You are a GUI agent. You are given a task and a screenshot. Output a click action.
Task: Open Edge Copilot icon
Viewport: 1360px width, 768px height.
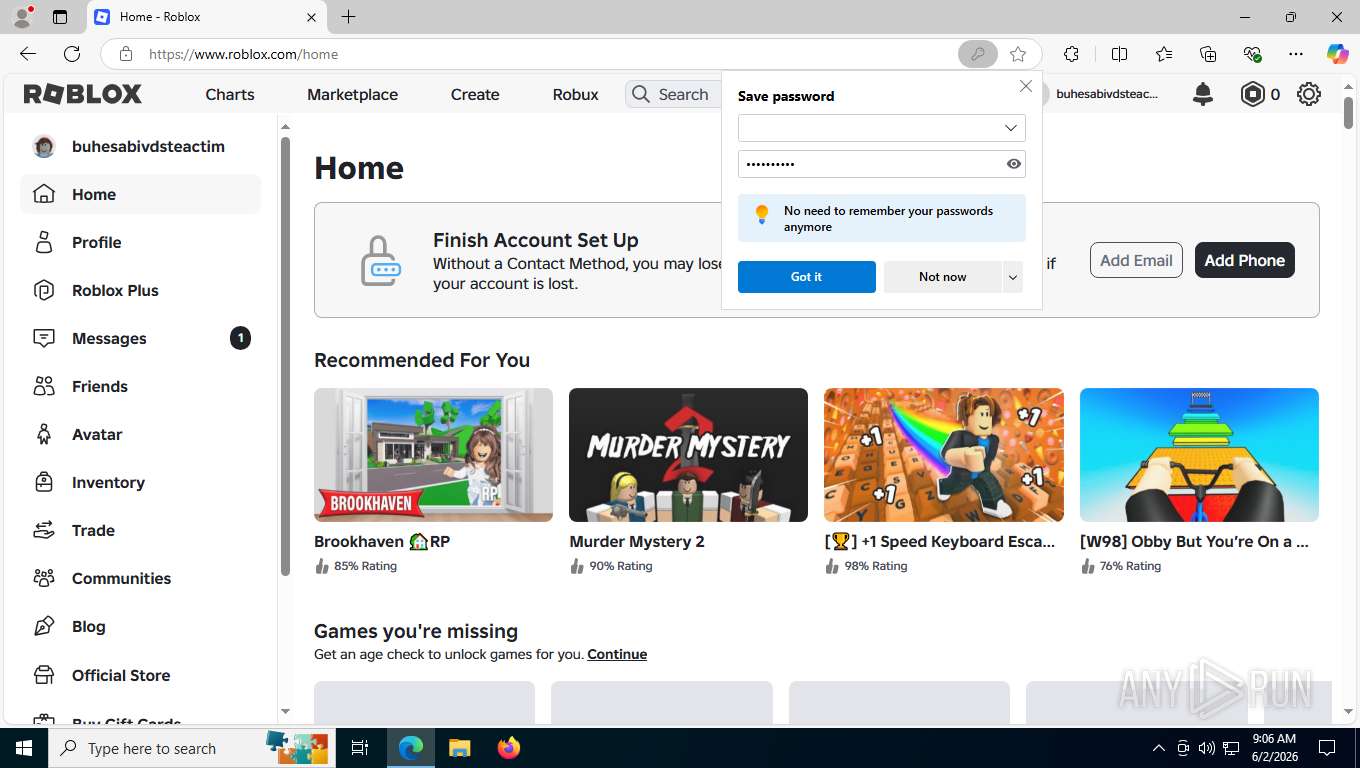pyautogui.click(x=1337, y=54)
